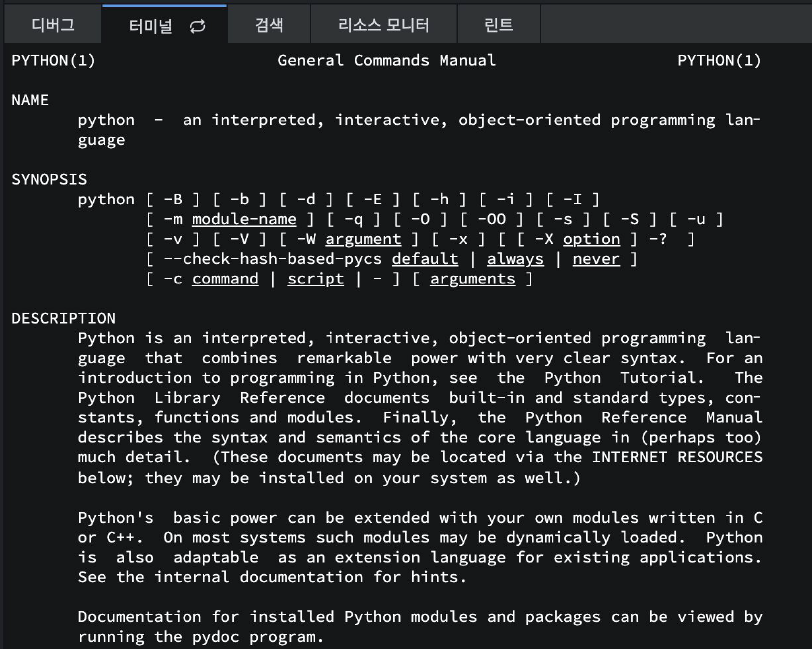
Task: Click the underlined module-name argument
Action: [x=244, y=219]
